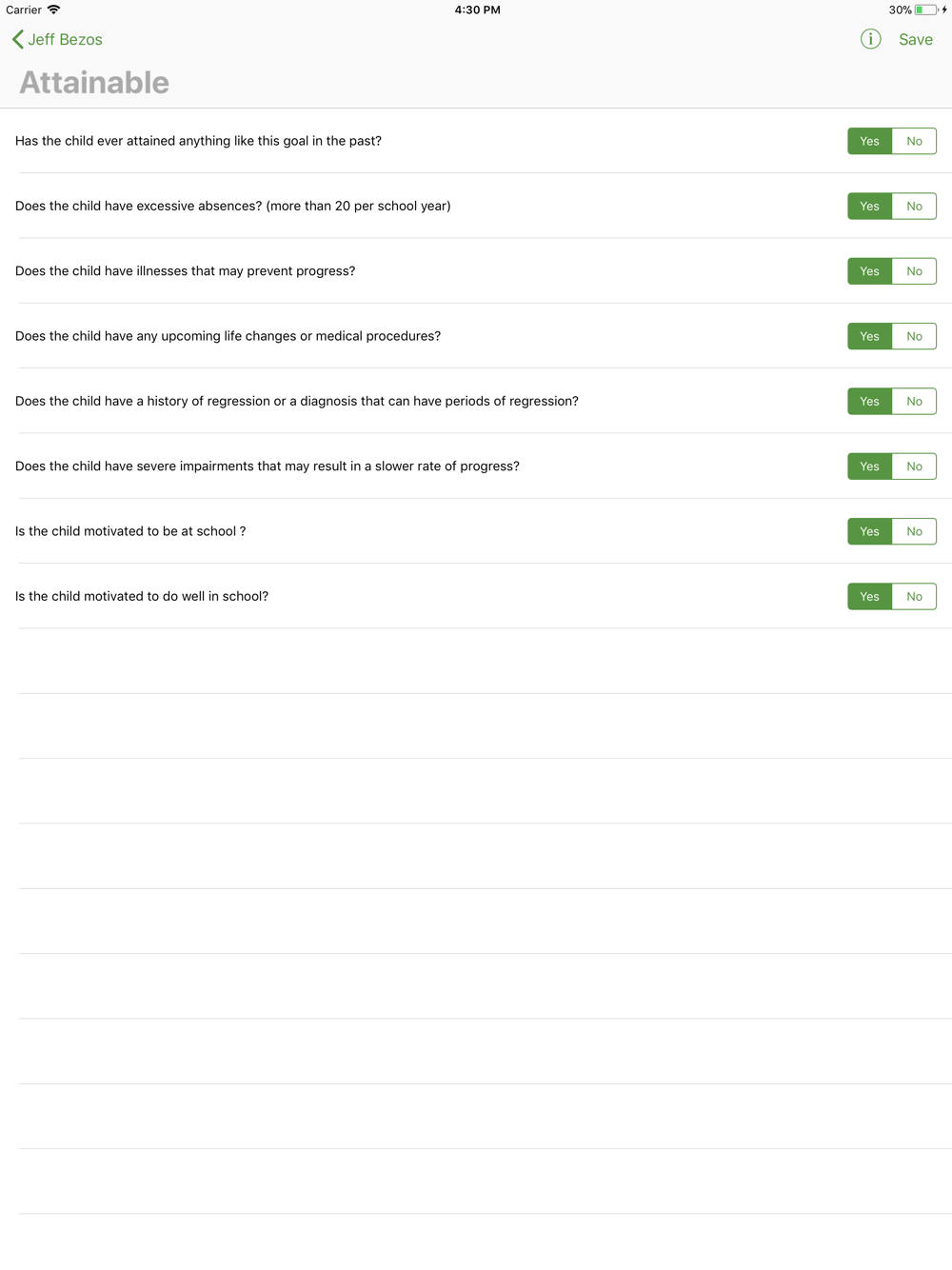Save the Attainable answers
This screenshot has height=1270, width=952.
(x=916, y=39)
